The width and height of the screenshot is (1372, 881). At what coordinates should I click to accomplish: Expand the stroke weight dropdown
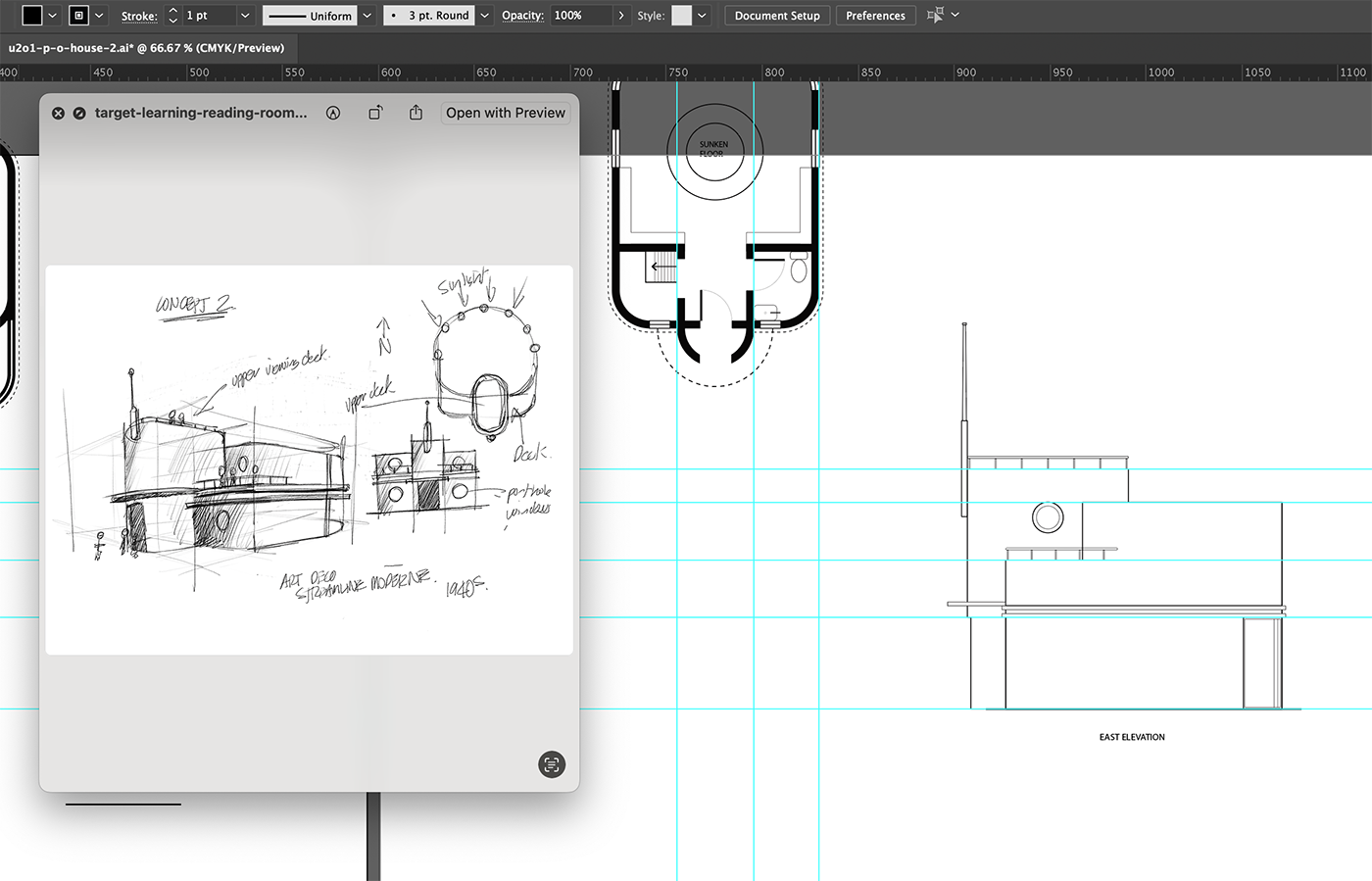point(245,16)
